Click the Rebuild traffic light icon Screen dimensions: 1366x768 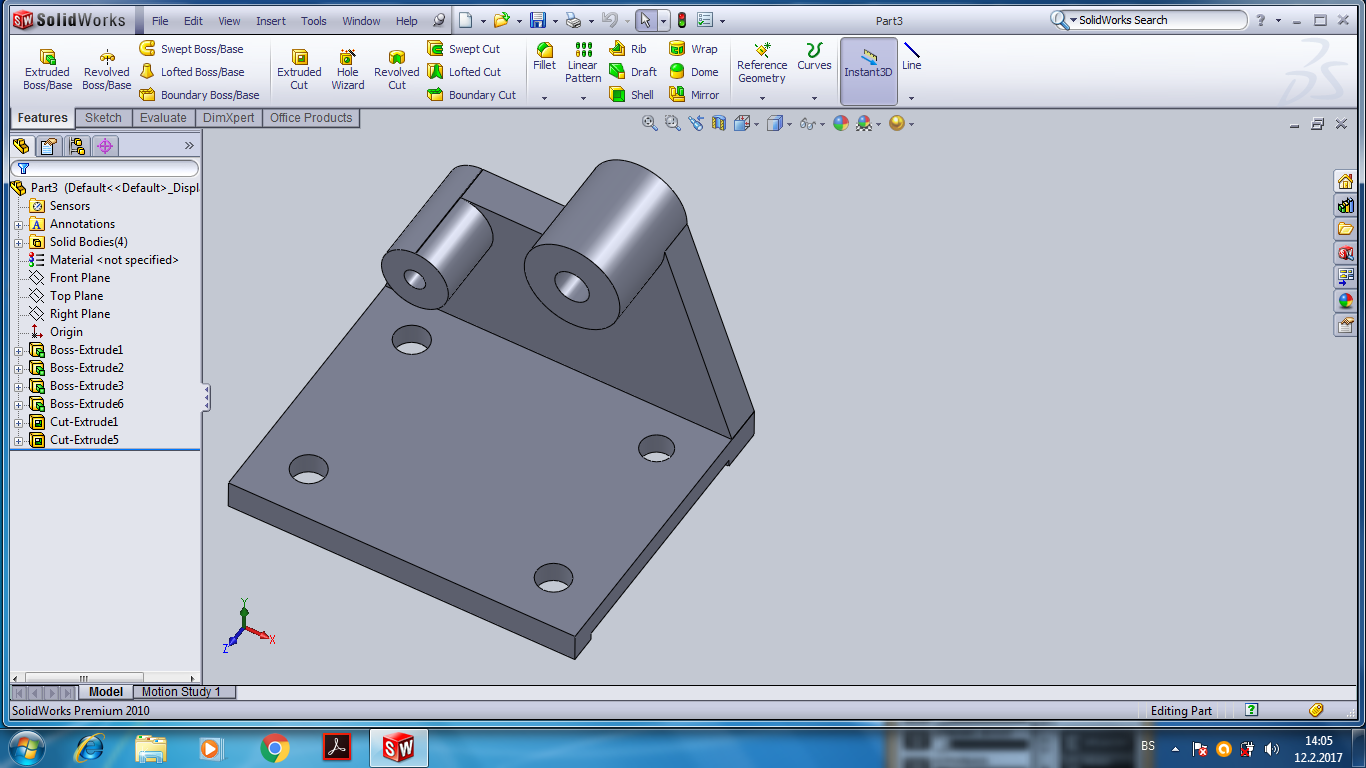pos(682,20)
